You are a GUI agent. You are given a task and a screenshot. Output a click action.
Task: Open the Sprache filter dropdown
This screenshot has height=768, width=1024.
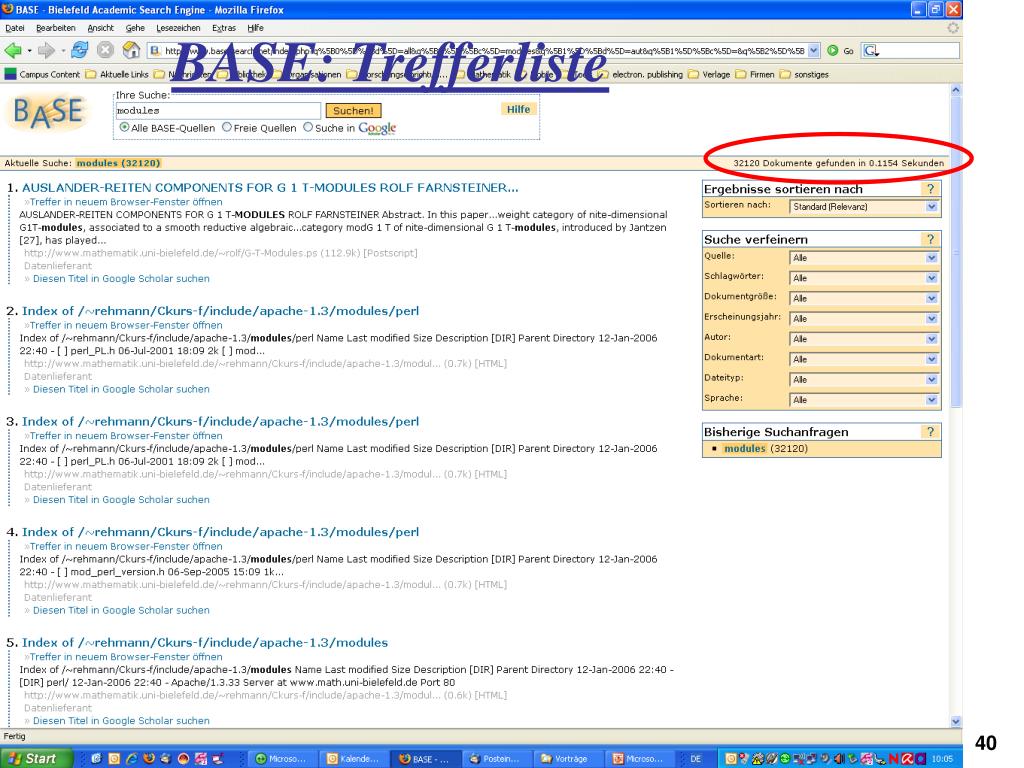click(x=864, y=400)
